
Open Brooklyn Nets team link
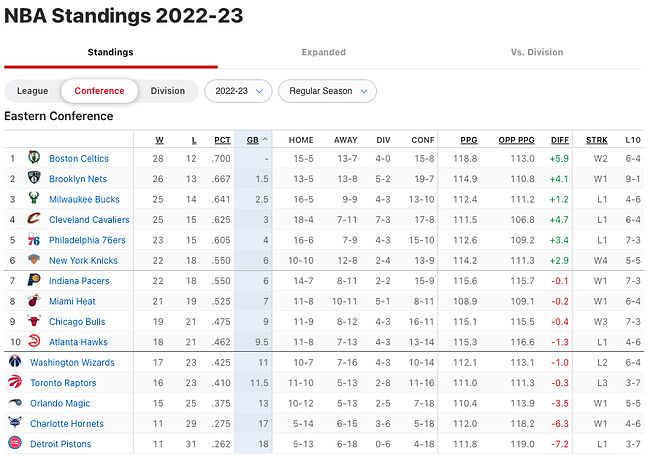click(x=78, y=179)
